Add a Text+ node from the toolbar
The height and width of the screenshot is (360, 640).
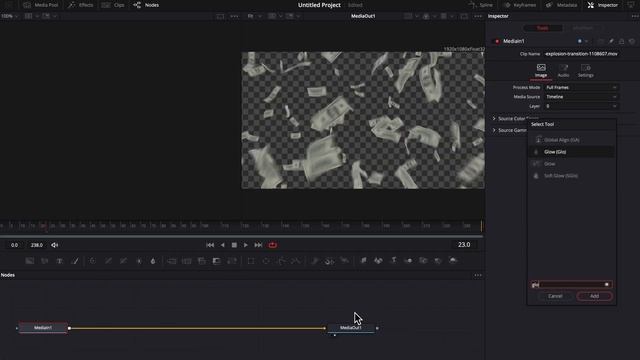[x=60, y=261]
